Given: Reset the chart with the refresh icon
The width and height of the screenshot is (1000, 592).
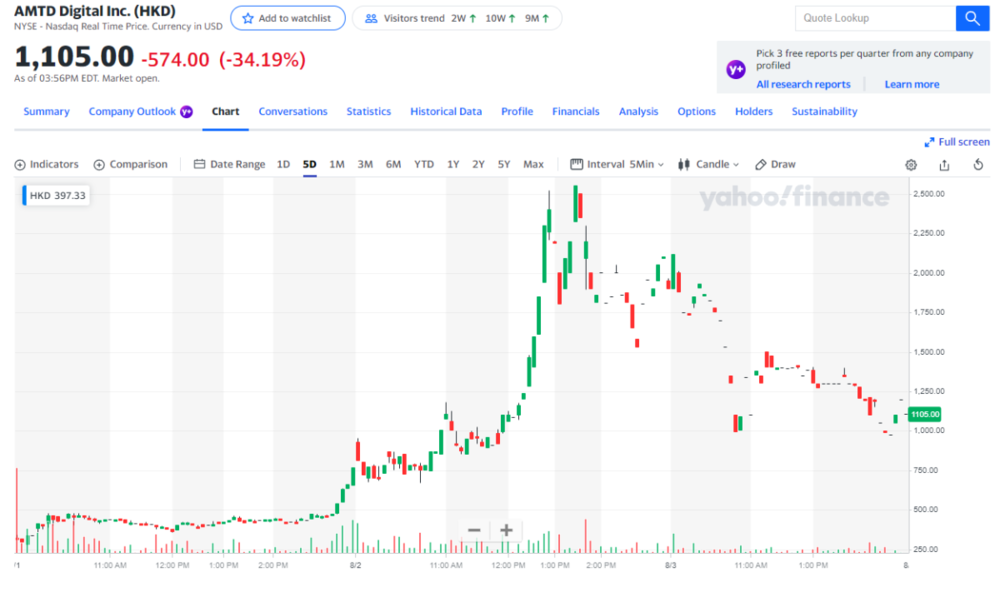Looking at the screenshot, I should (978, 165).
